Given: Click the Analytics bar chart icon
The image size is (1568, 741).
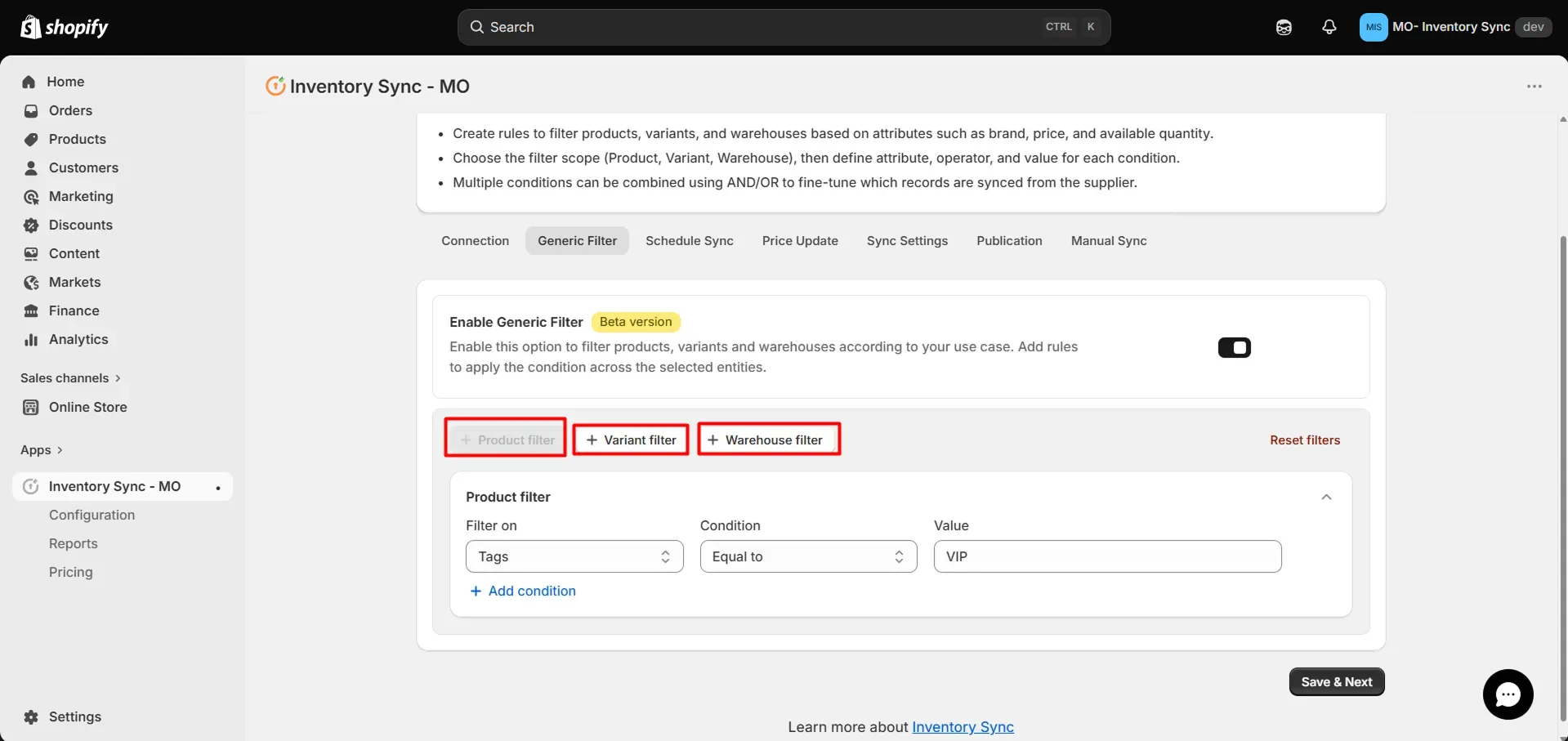Looking at the screenshot, I should [x=31, y=339].
